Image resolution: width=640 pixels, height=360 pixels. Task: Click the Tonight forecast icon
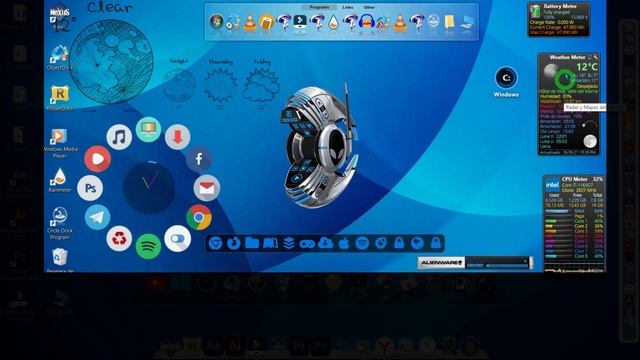click(179, 84)
